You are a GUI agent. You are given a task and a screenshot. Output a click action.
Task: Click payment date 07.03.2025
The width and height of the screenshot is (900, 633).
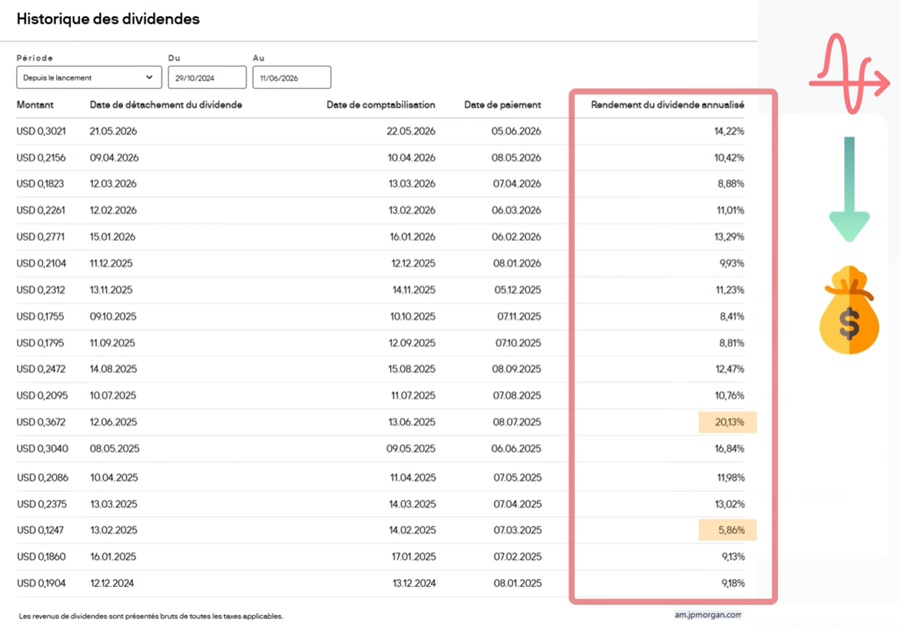click(518, 530)
